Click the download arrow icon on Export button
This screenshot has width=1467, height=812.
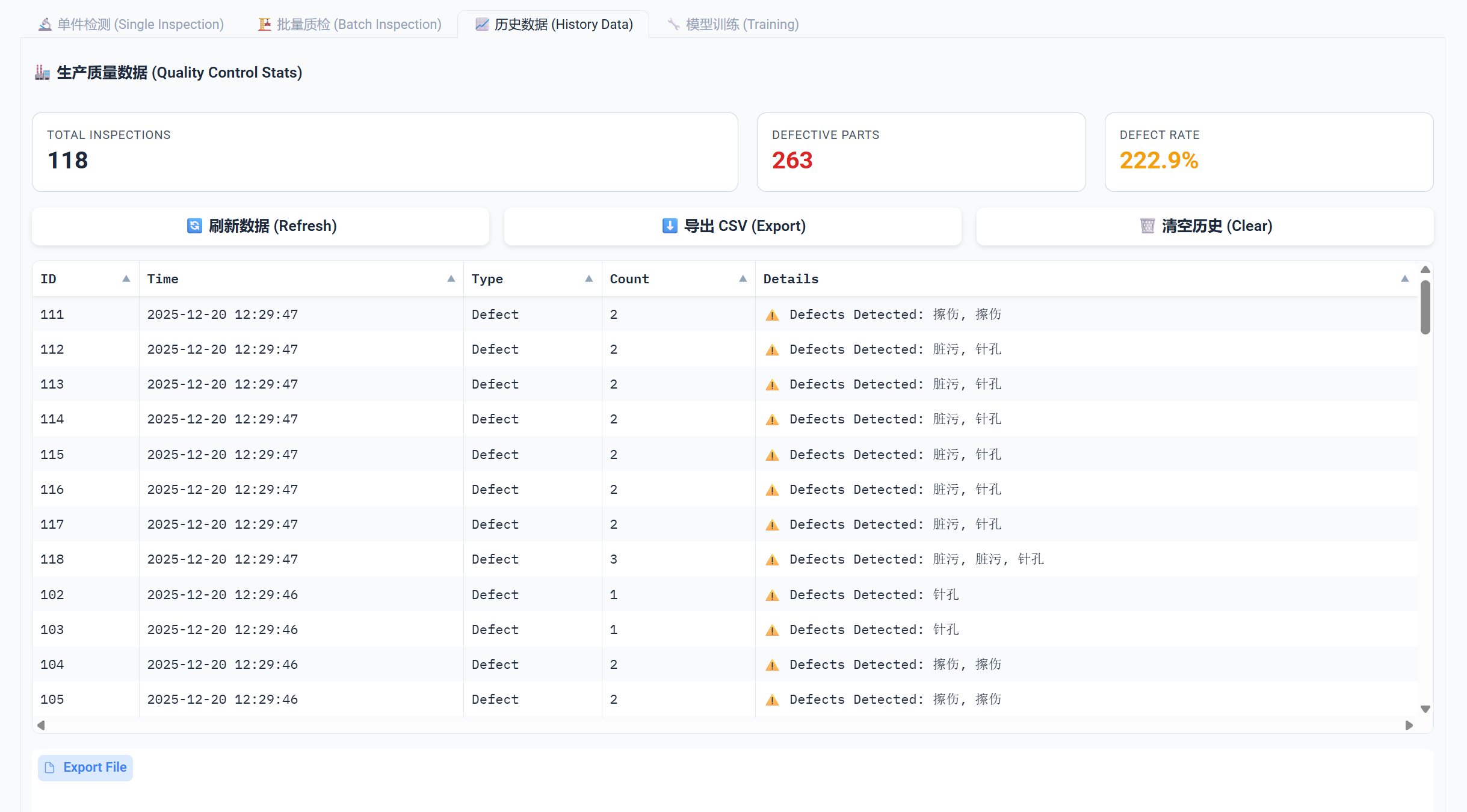[669, 226]
